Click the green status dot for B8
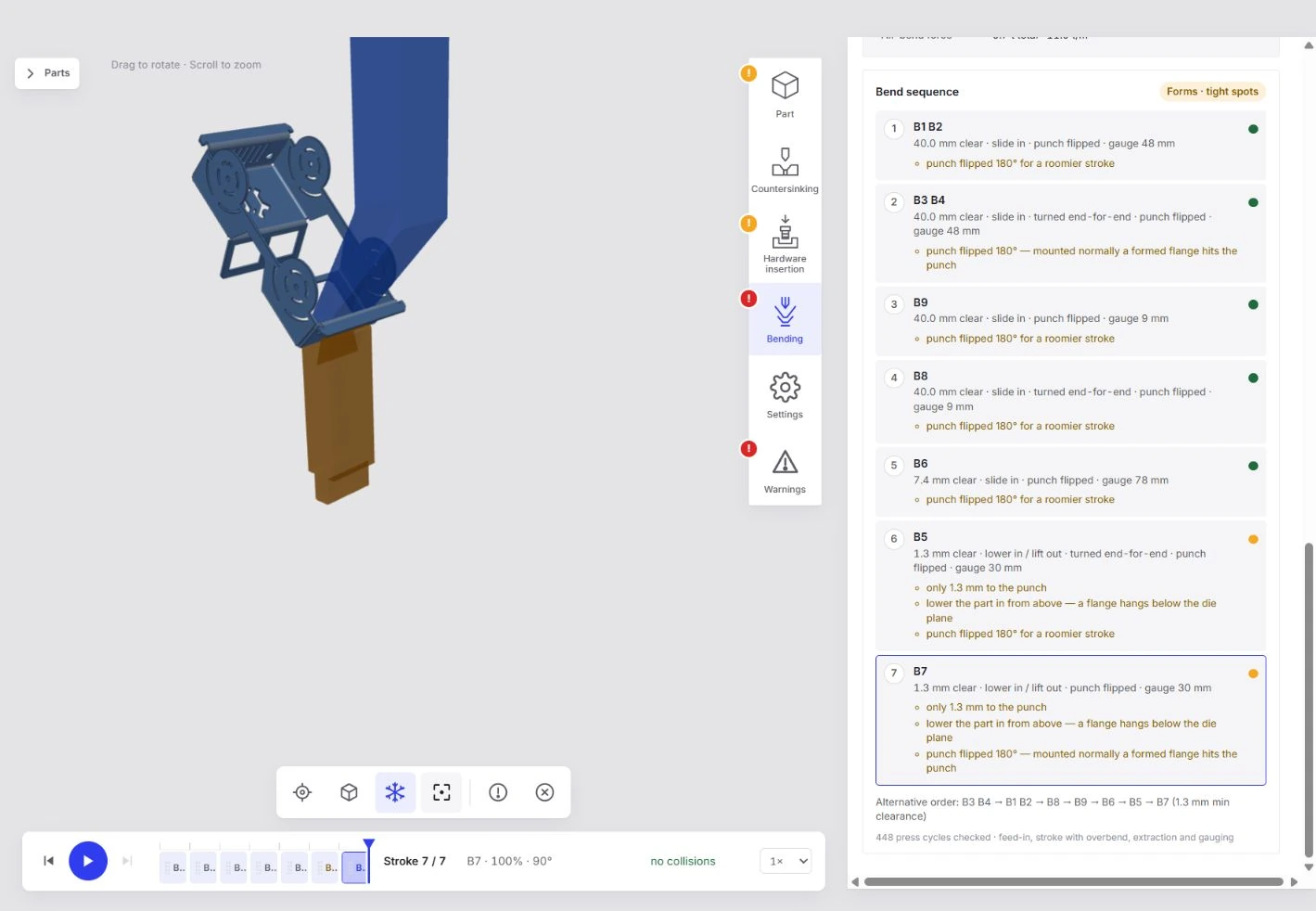Viewport: 1316px width, 911px height. click(x=1253, y=378)
